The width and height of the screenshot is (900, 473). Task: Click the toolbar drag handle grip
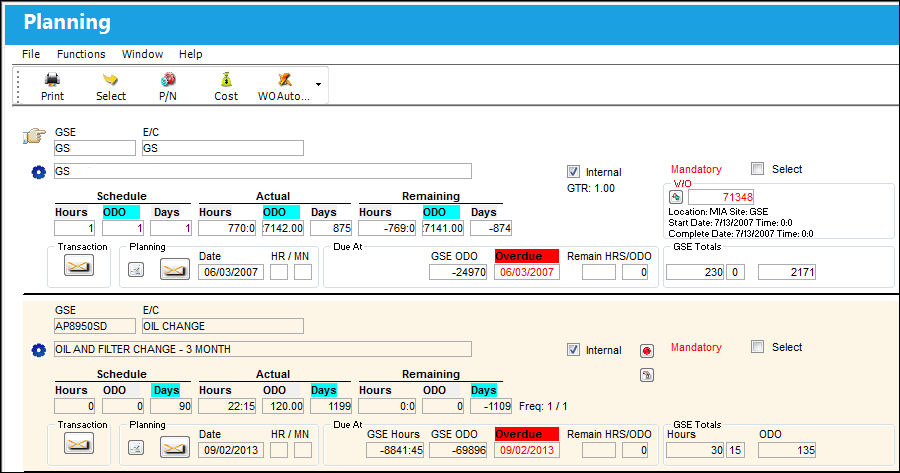click(x=18, y=86)
